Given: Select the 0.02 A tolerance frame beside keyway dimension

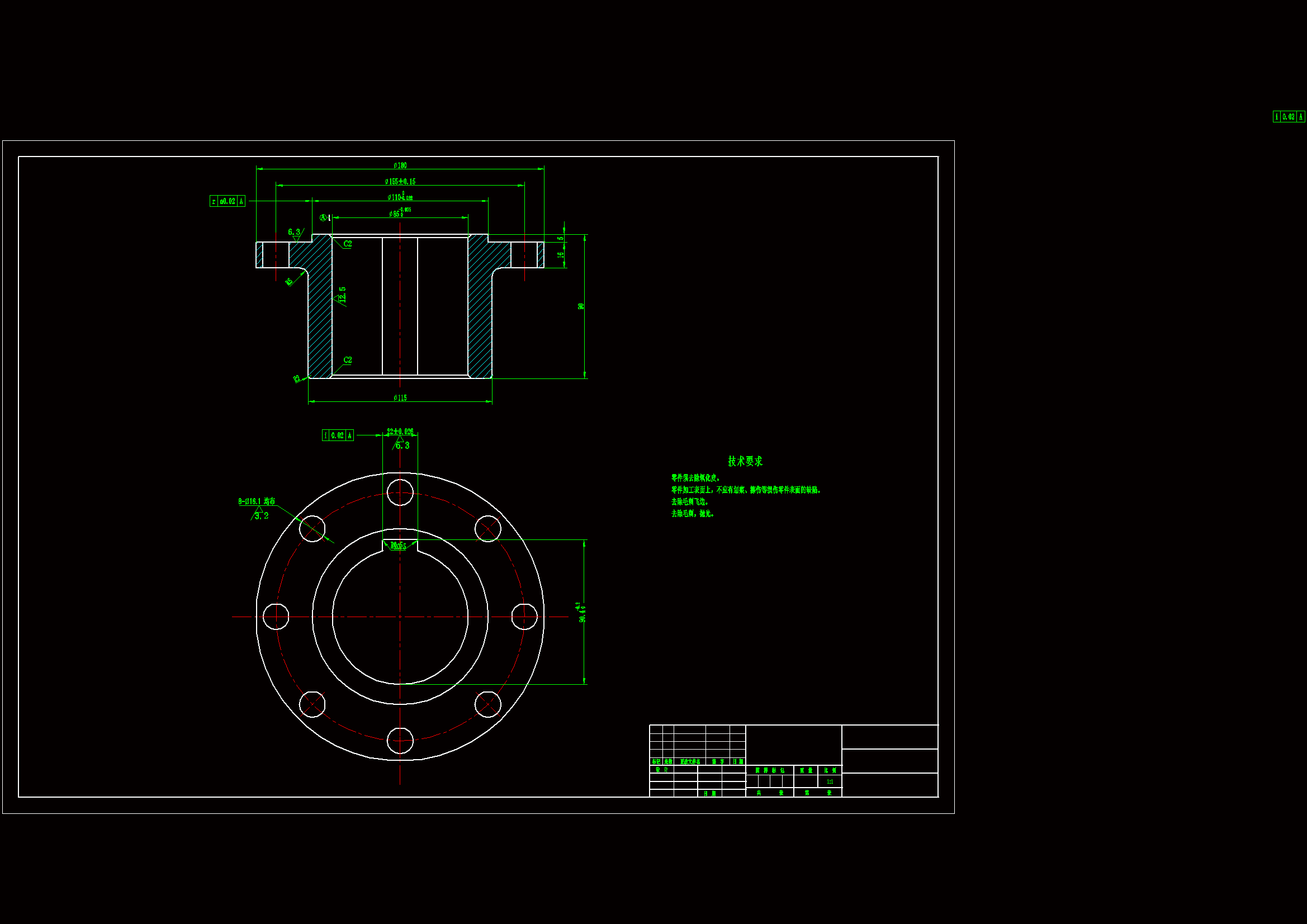Looking at the screenshot, I should point(338,435).
